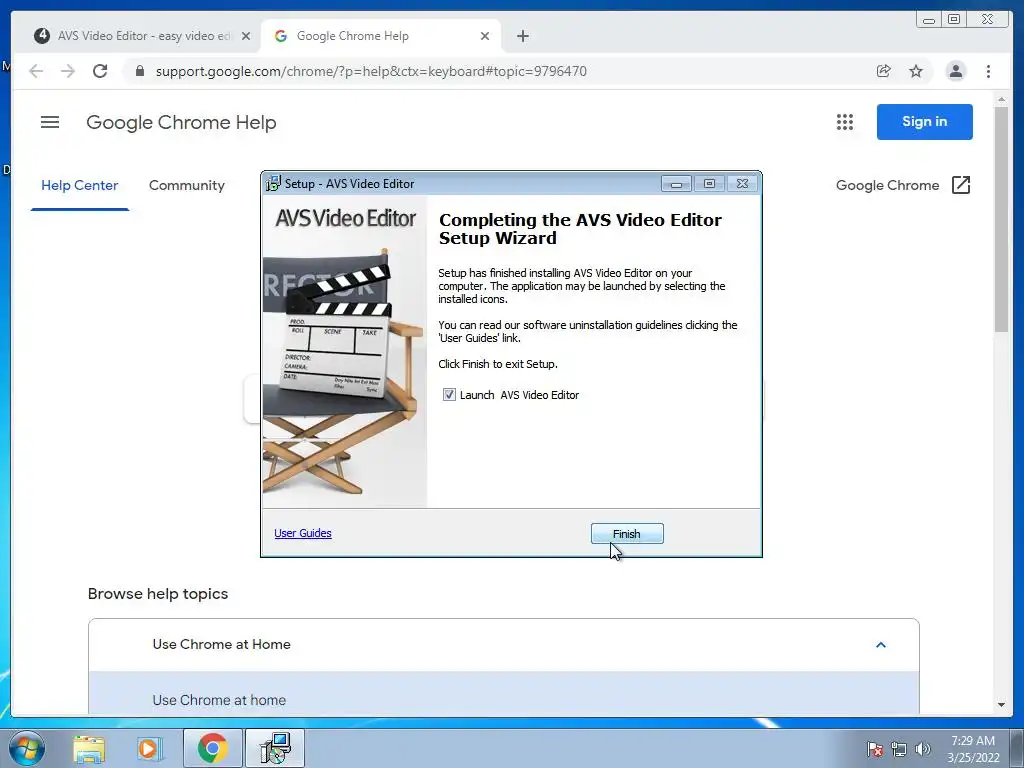This screenshot has width=1024, height=768.
Task: Collapse the Use Chrome at Home section
Action: coord(880,645)
